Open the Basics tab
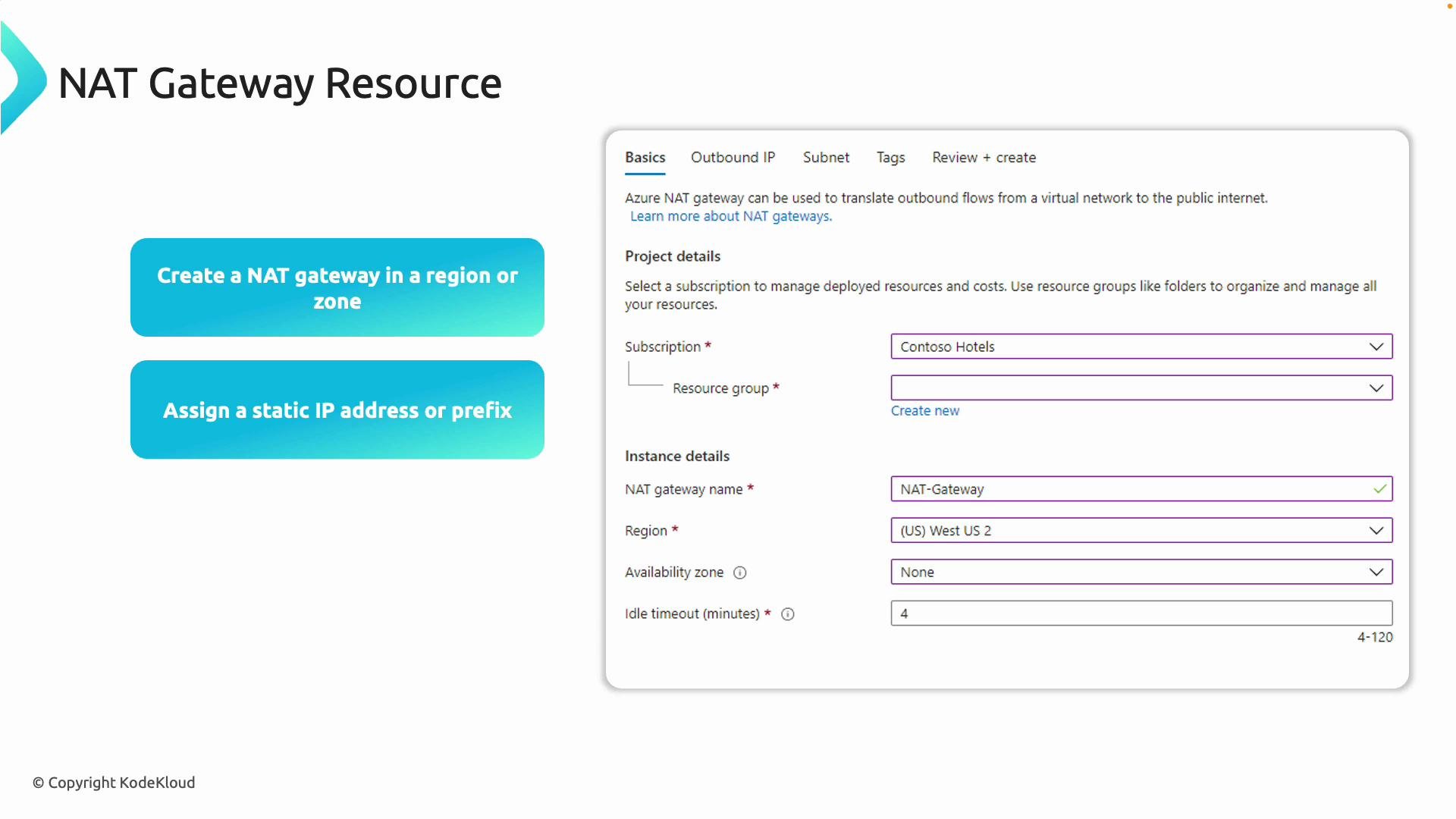 coord(645,158)
